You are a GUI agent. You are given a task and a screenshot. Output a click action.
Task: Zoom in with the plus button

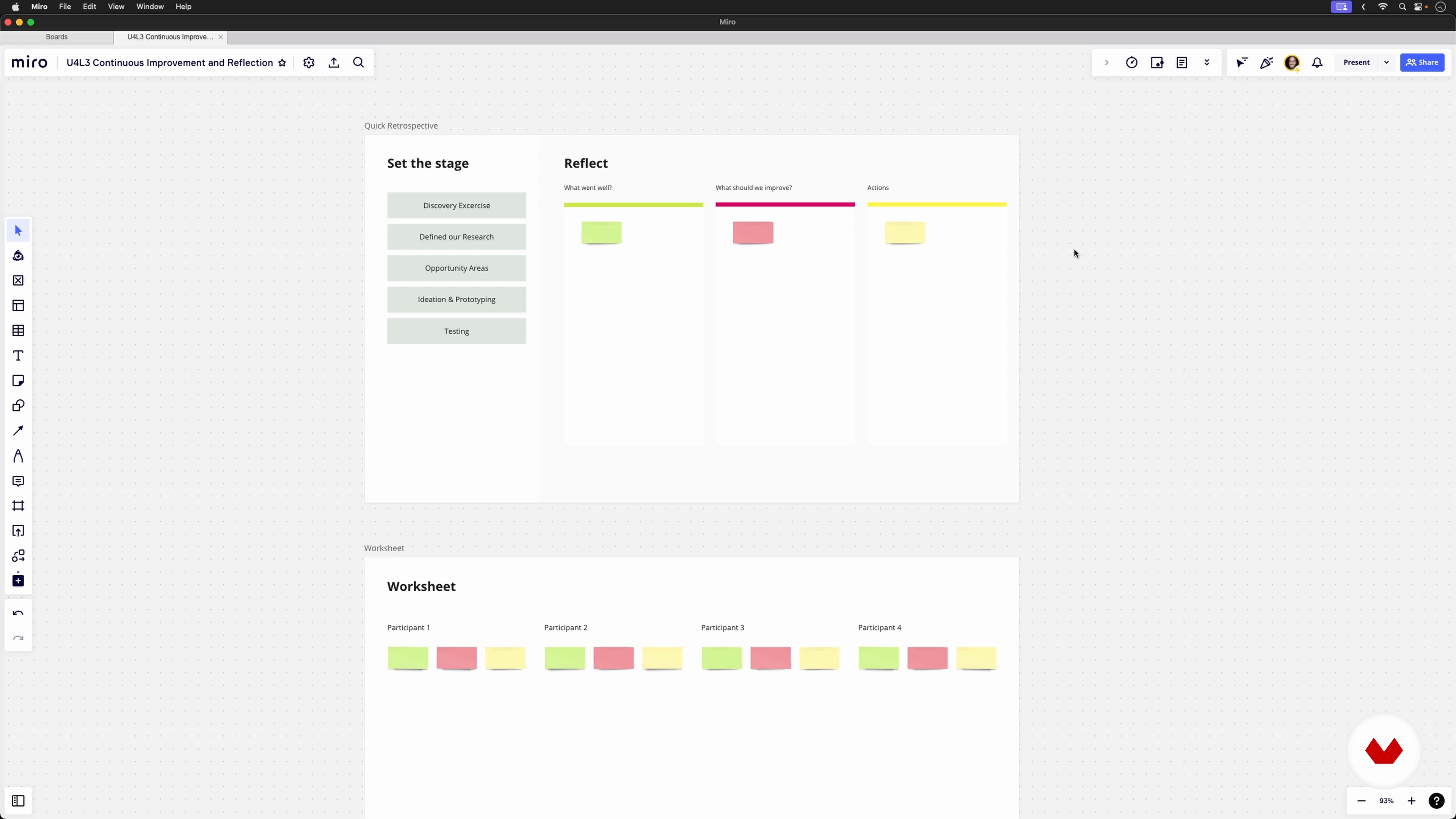click(1411, 801)
